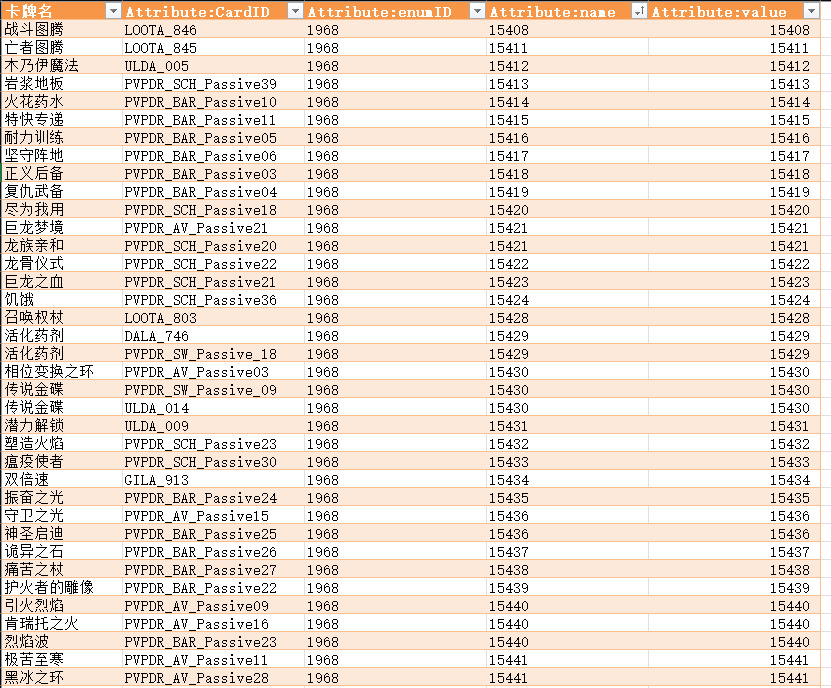Click the 烈焰波 cell
Viewport: 831px width, 688px height.
click(61, 642)
